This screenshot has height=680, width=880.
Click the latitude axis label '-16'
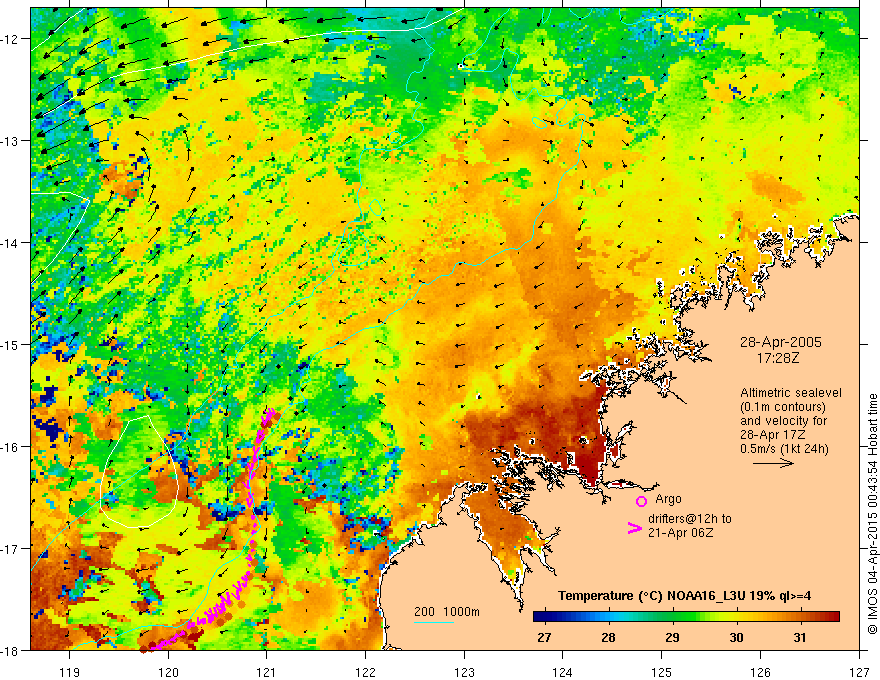[x=10, y=447]
